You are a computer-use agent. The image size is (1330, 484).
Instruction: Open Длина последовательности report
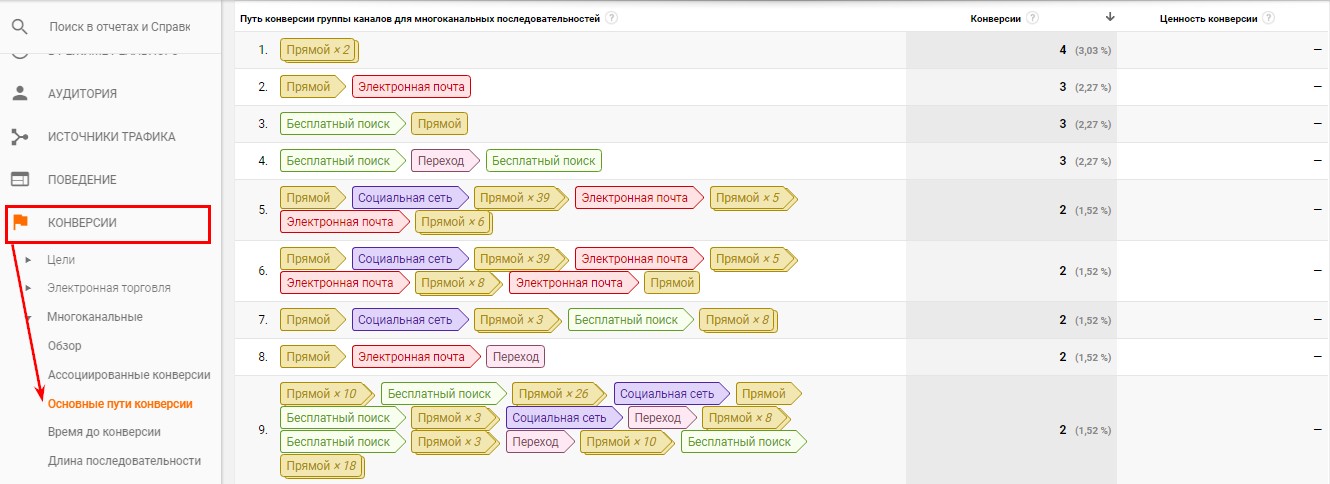coord(124,461)
